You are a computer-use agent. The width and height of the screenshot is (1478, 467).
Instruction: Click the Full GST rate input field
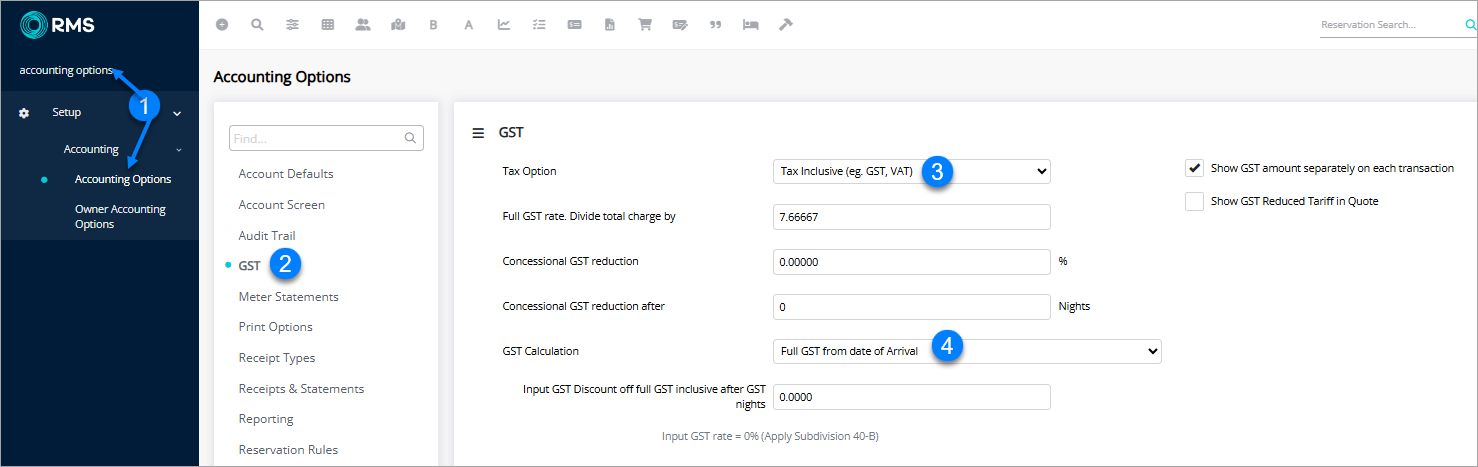(911, 216)
